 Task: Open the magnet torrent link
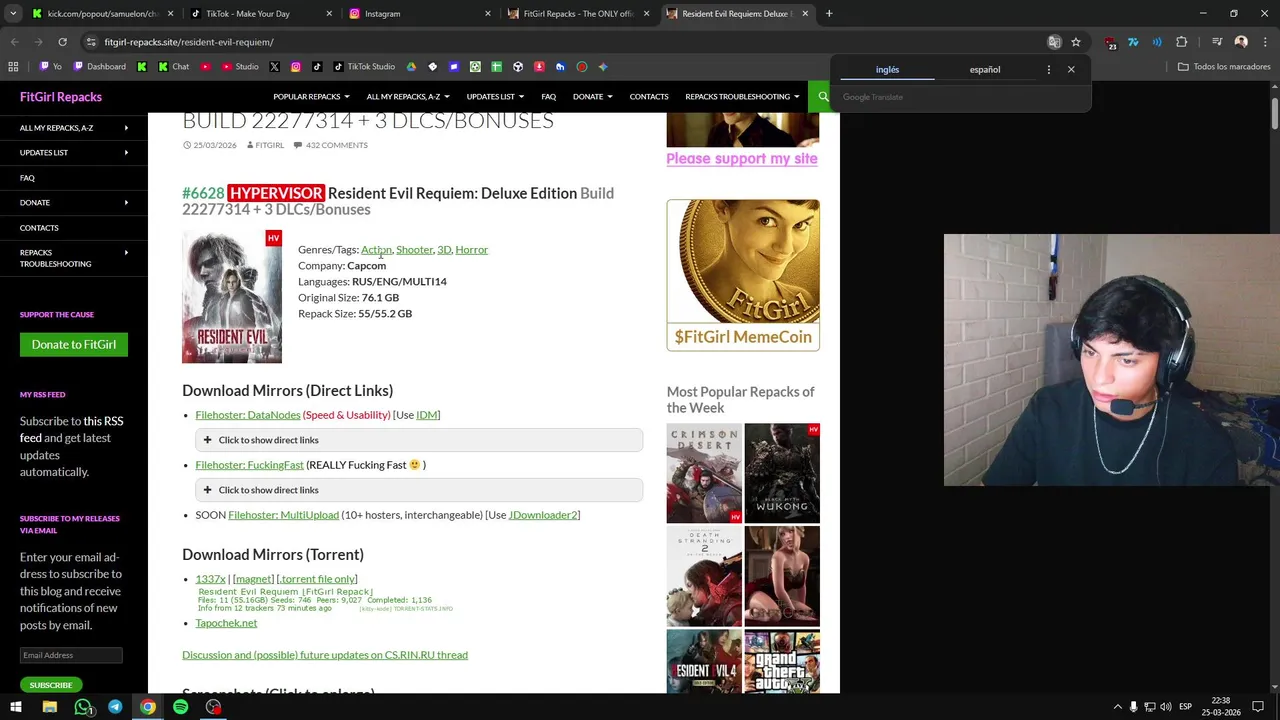click(x=253, y=579)
